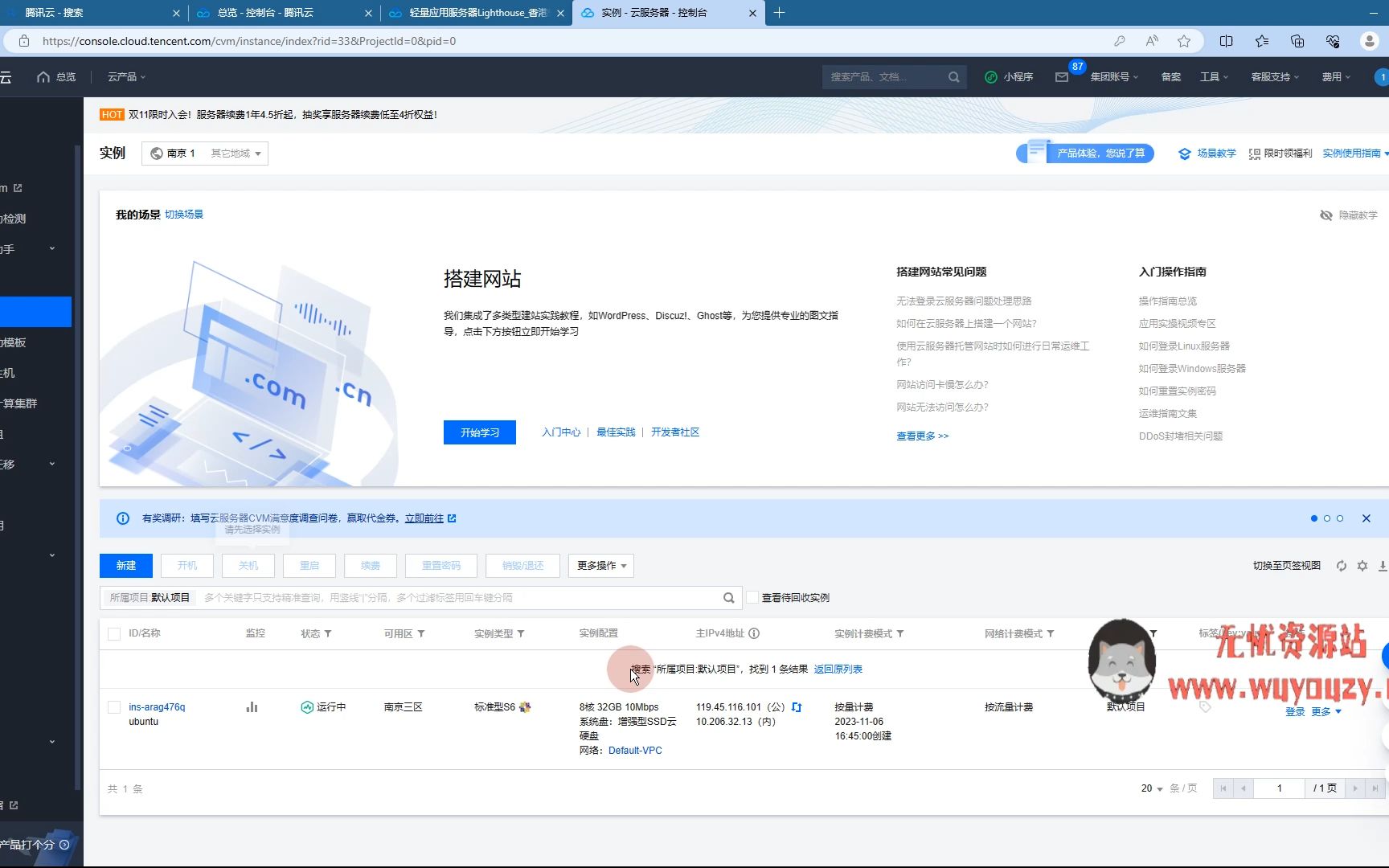Screen dimensions: 1389x868
Task: Click the refresh list icon beside 切换至页签视图
Action: pos(1342,566)
